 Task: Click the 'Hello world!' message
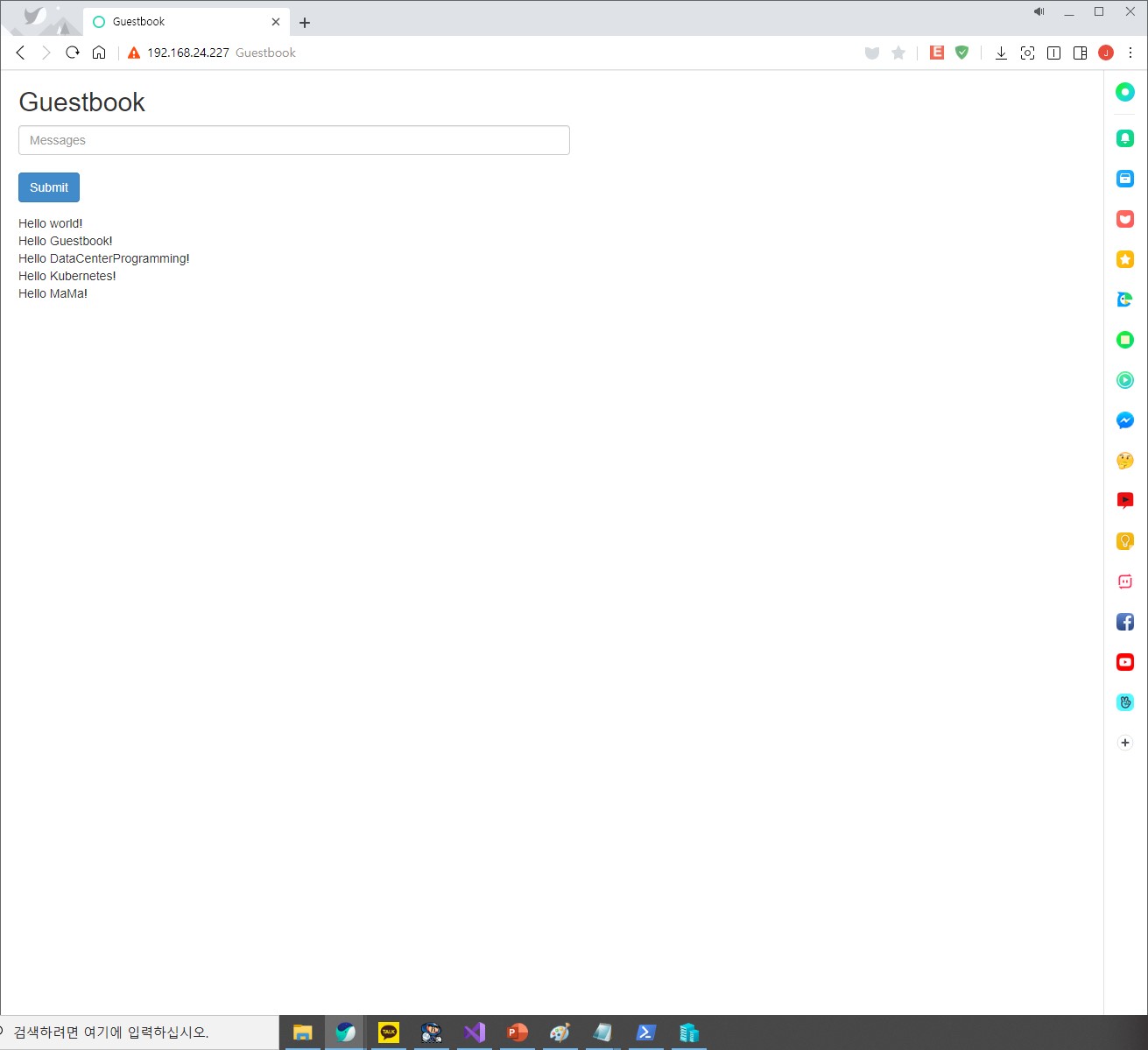point(51,223)
